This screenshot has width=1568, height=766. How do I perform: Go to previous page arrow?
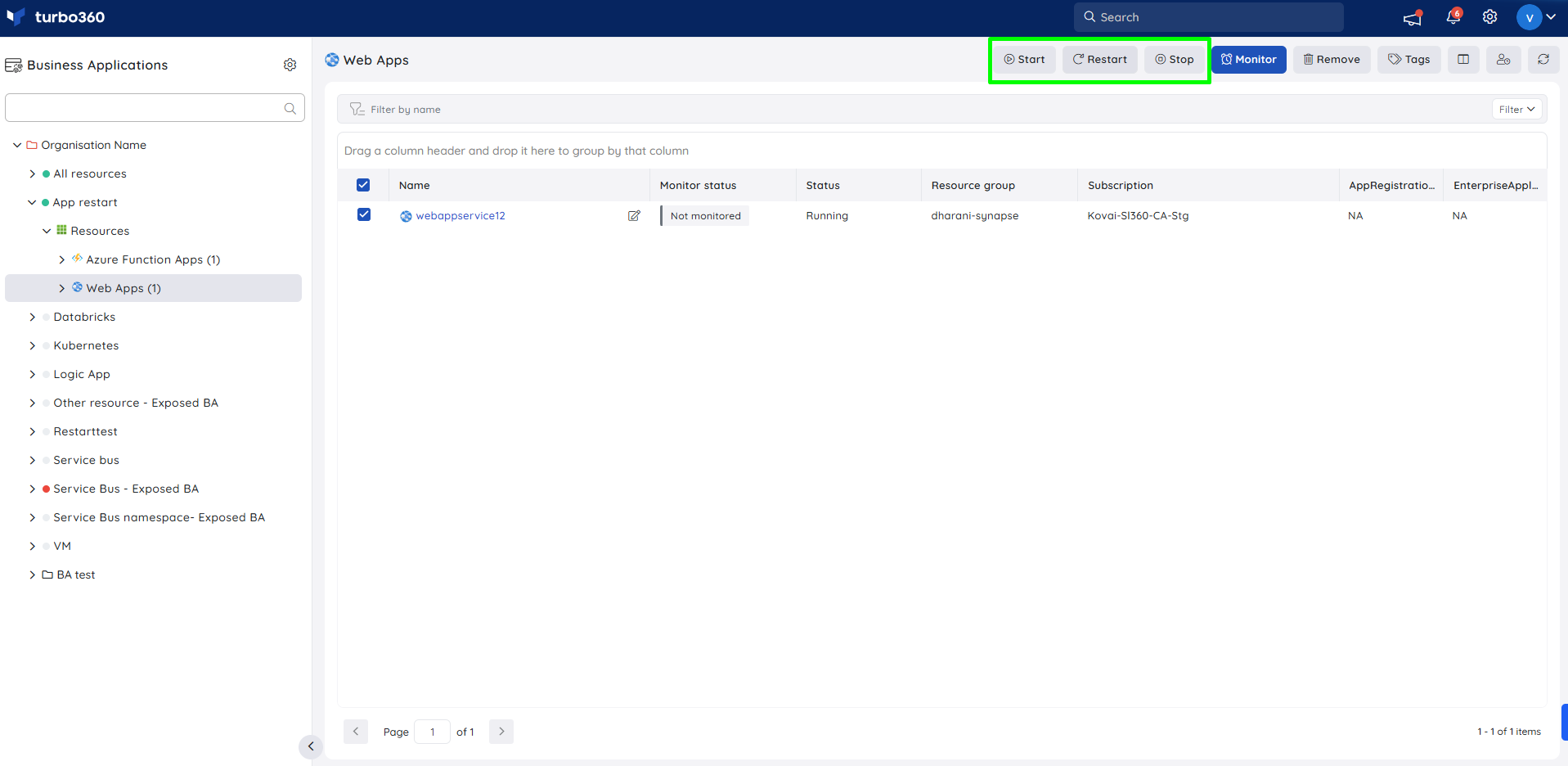click(356, 732)
